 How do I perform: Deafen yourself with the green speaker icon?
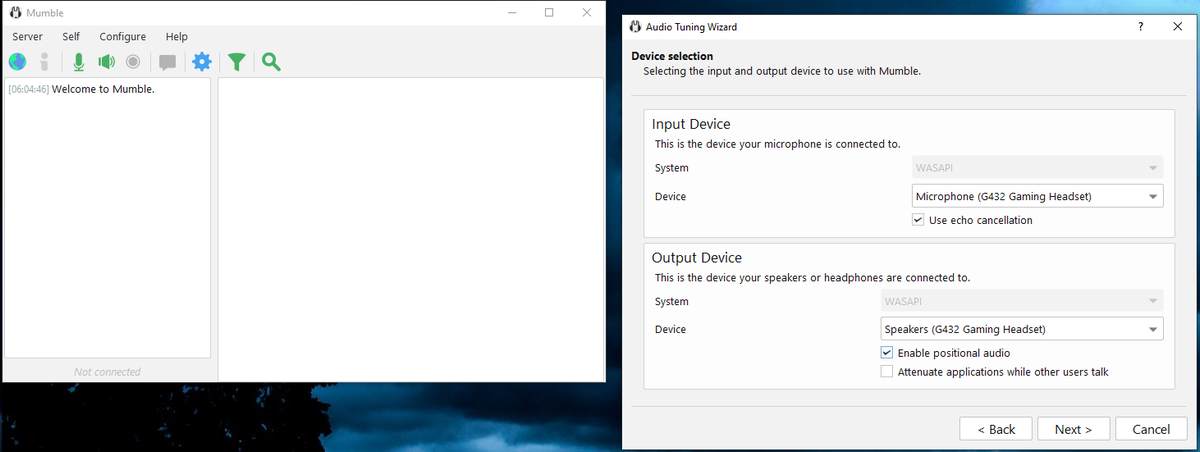[x=106, y=62]
